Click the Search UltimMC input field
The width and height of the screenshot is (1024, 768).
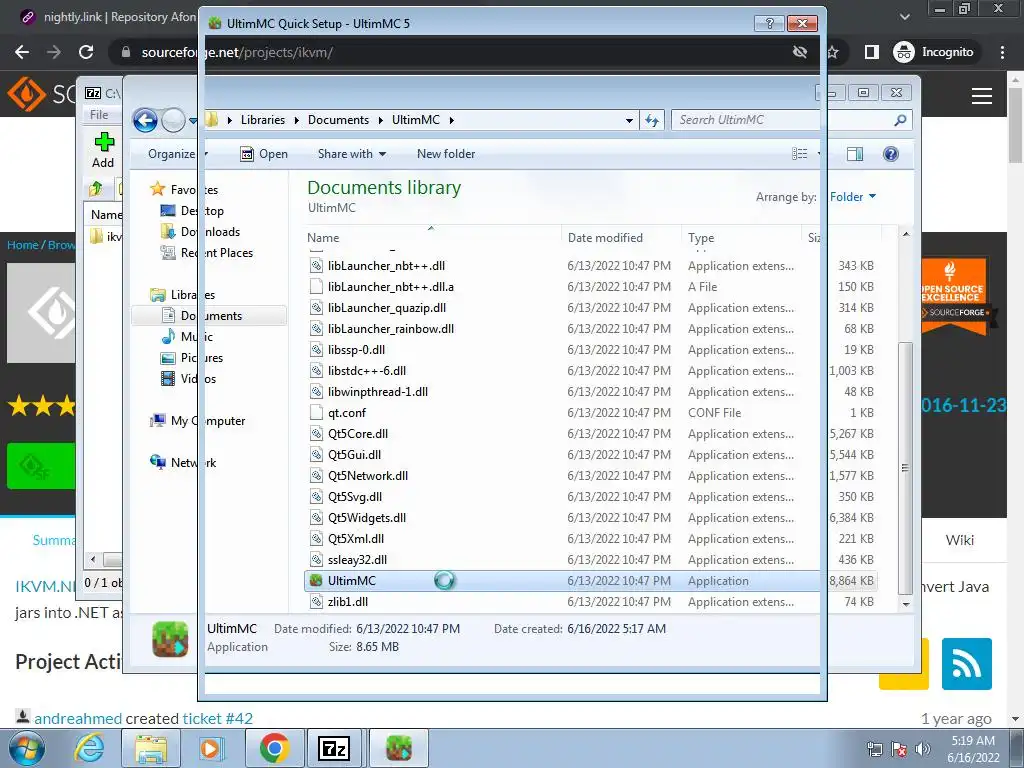[781, 120]
